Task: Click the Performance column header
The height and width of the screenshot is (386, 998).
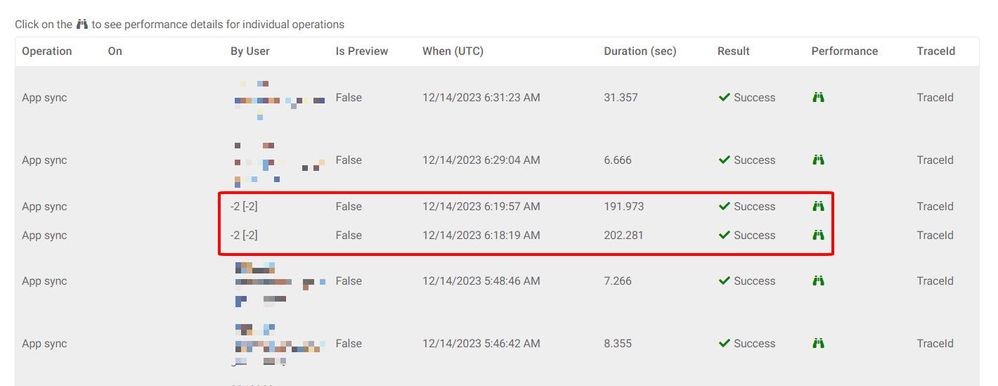Action: [845, 52]
